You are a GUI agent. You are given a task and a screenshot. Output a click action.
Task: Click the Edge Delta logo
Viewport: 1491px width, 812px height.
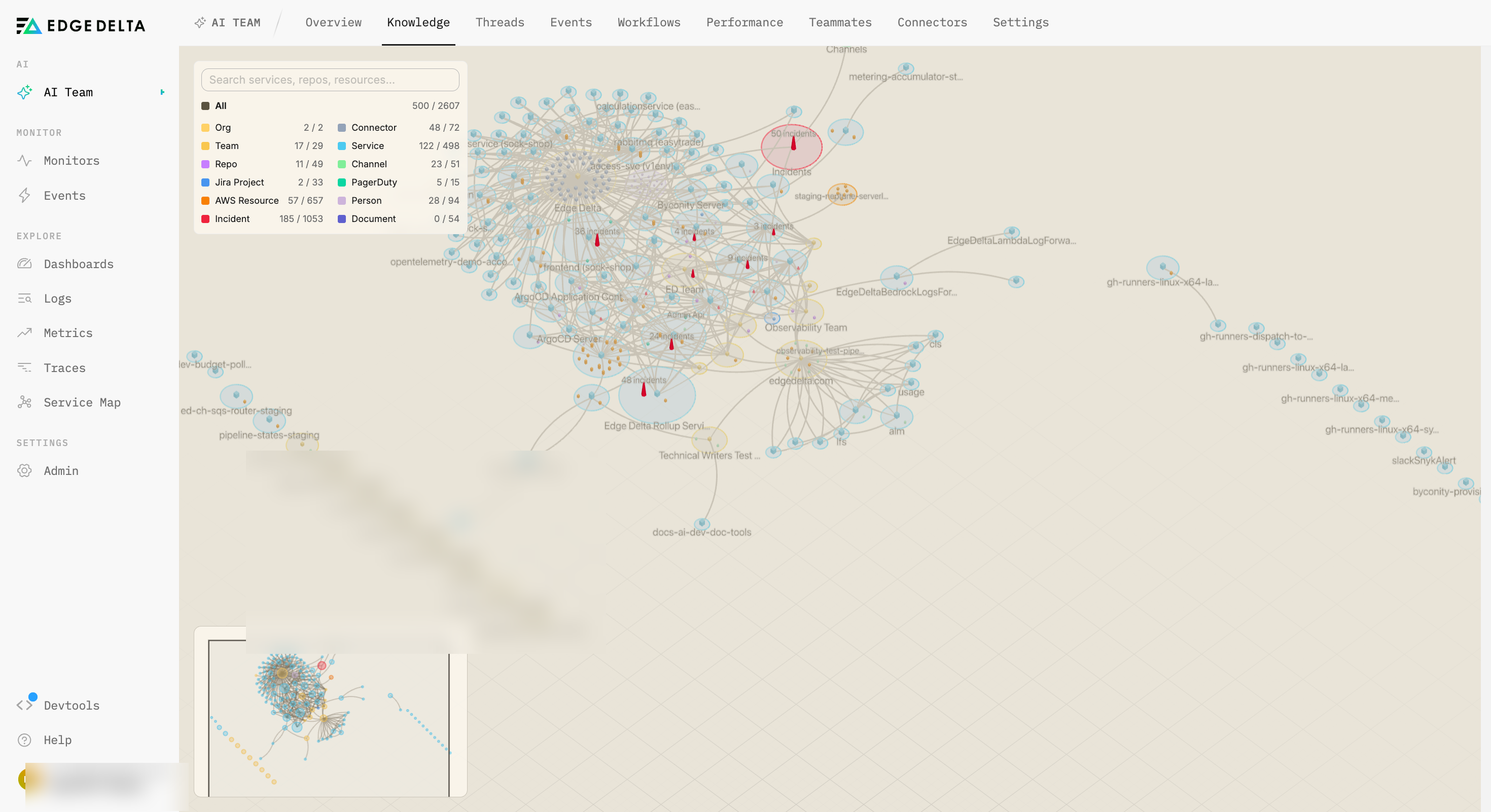tap(81, 25)
